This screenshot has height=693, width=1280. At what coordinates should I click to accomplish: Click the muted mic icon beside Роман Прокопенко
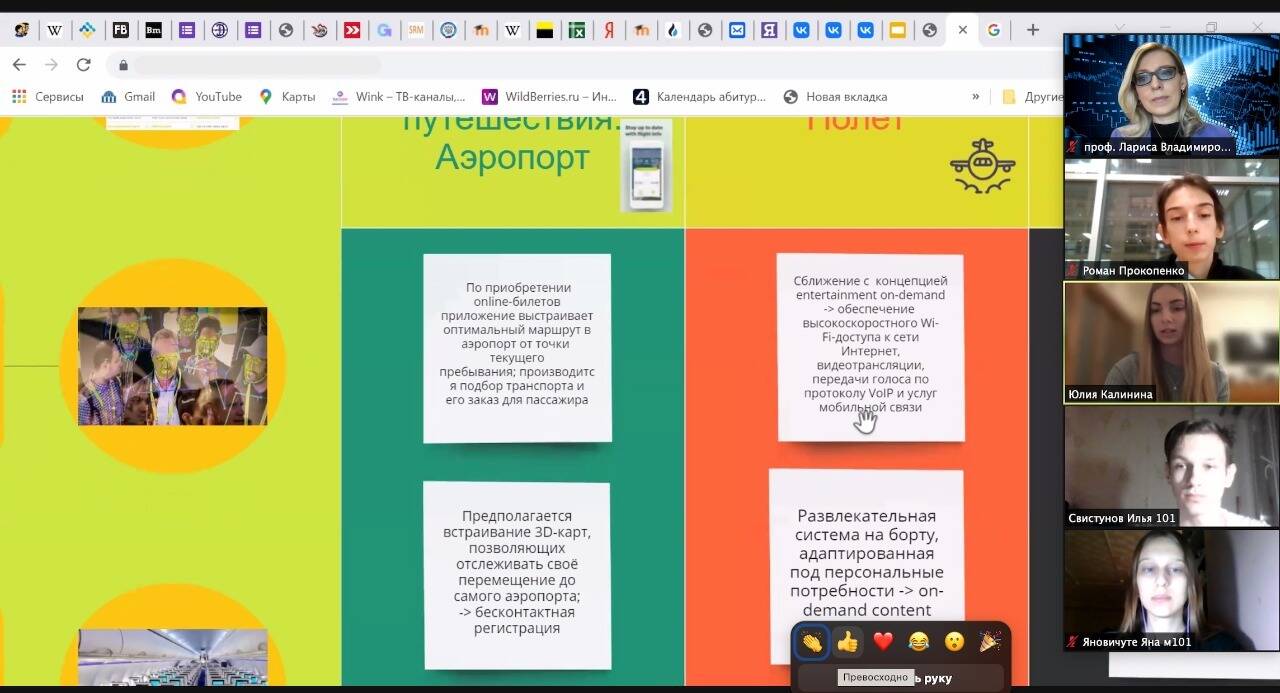point(1073,270)
